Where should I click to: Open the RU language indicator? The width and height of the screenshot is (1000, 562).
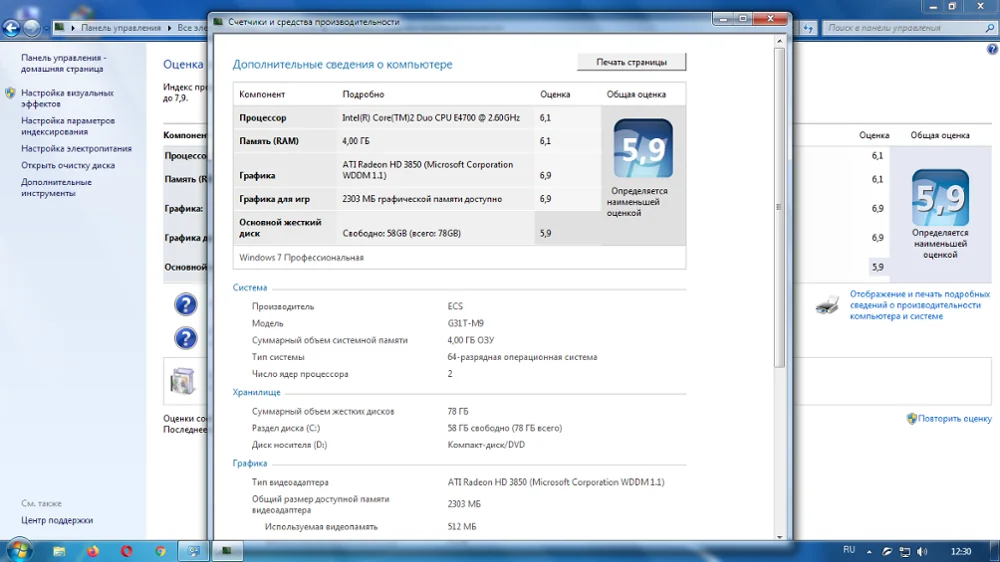(849, 550)
